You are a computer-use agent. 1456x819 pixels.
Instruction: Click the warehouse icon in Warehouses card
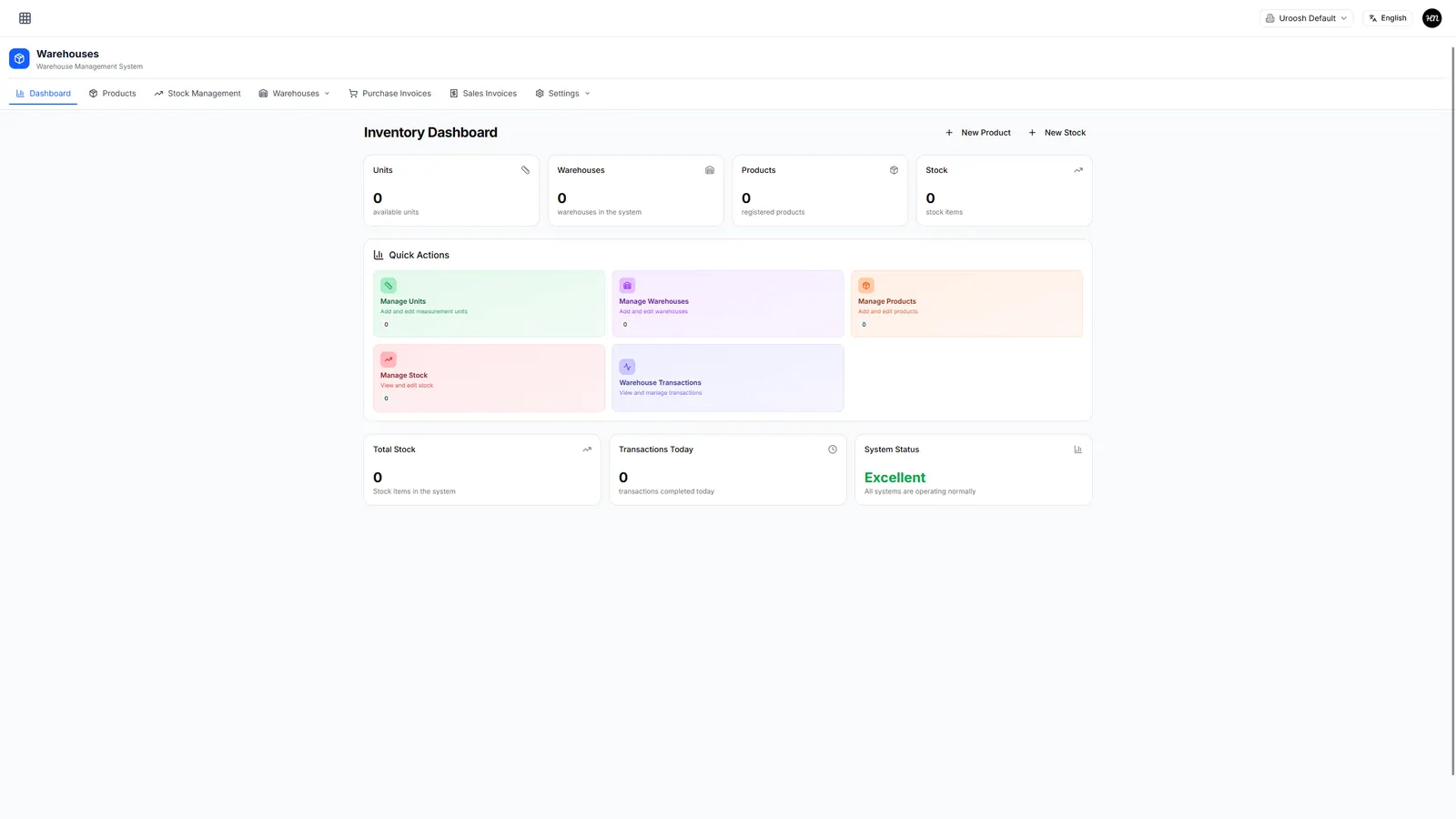pos(710,170)
